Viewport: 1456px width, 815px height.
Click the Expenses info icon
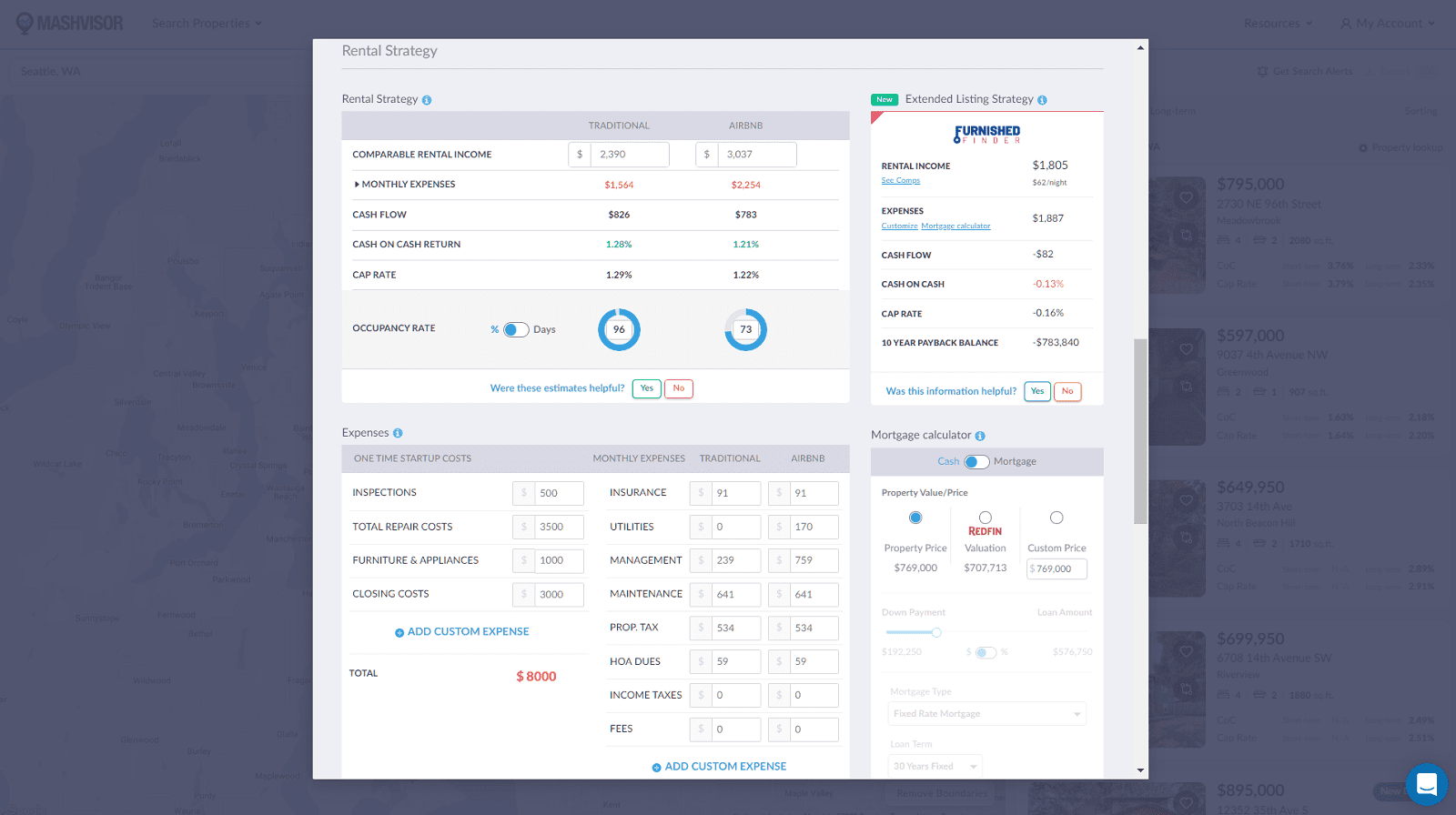398,434
